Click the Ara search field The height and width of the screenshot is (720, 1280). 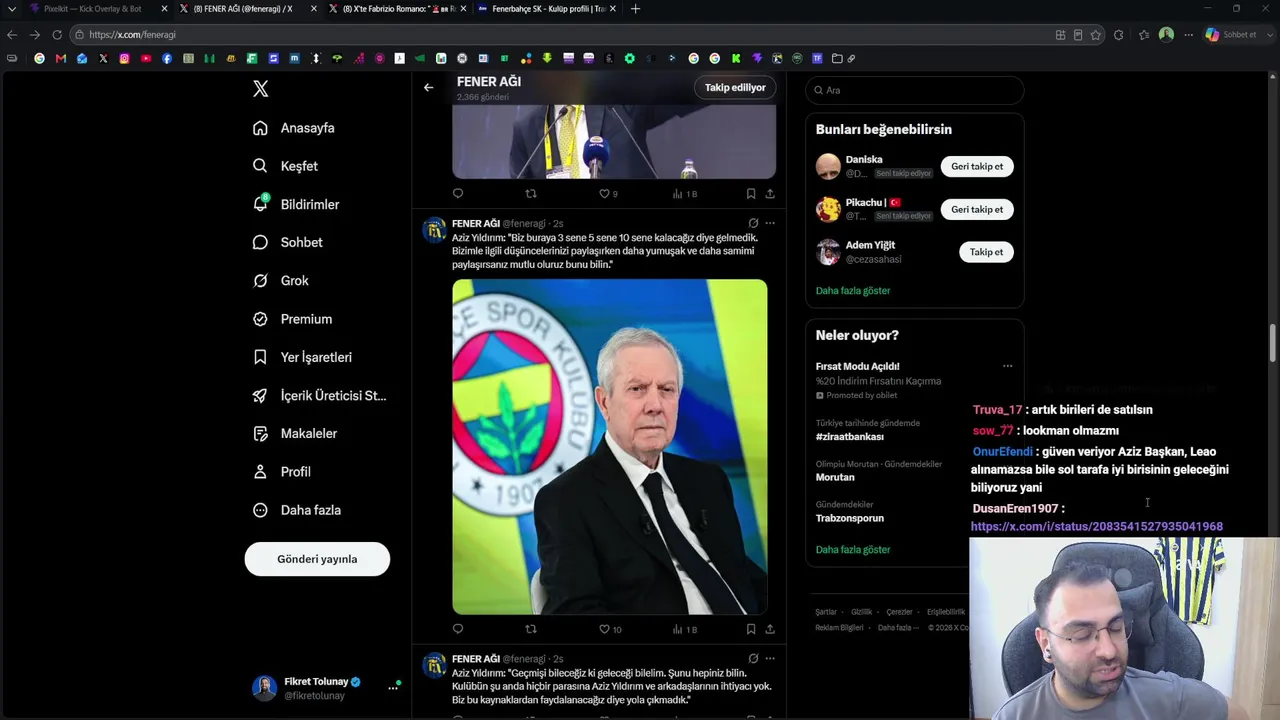(x=915, y=90)
